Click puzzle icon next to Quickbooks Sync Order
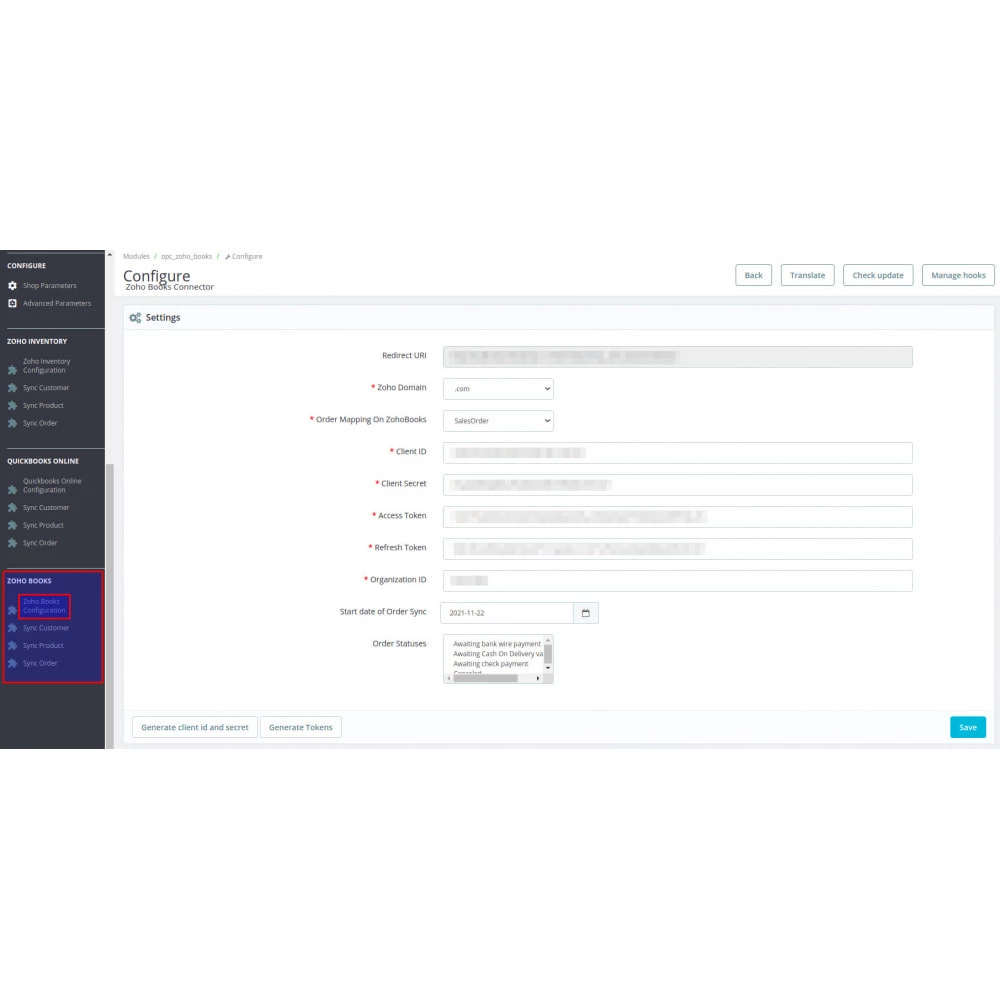1000x1000 pixels. [12, 543]
